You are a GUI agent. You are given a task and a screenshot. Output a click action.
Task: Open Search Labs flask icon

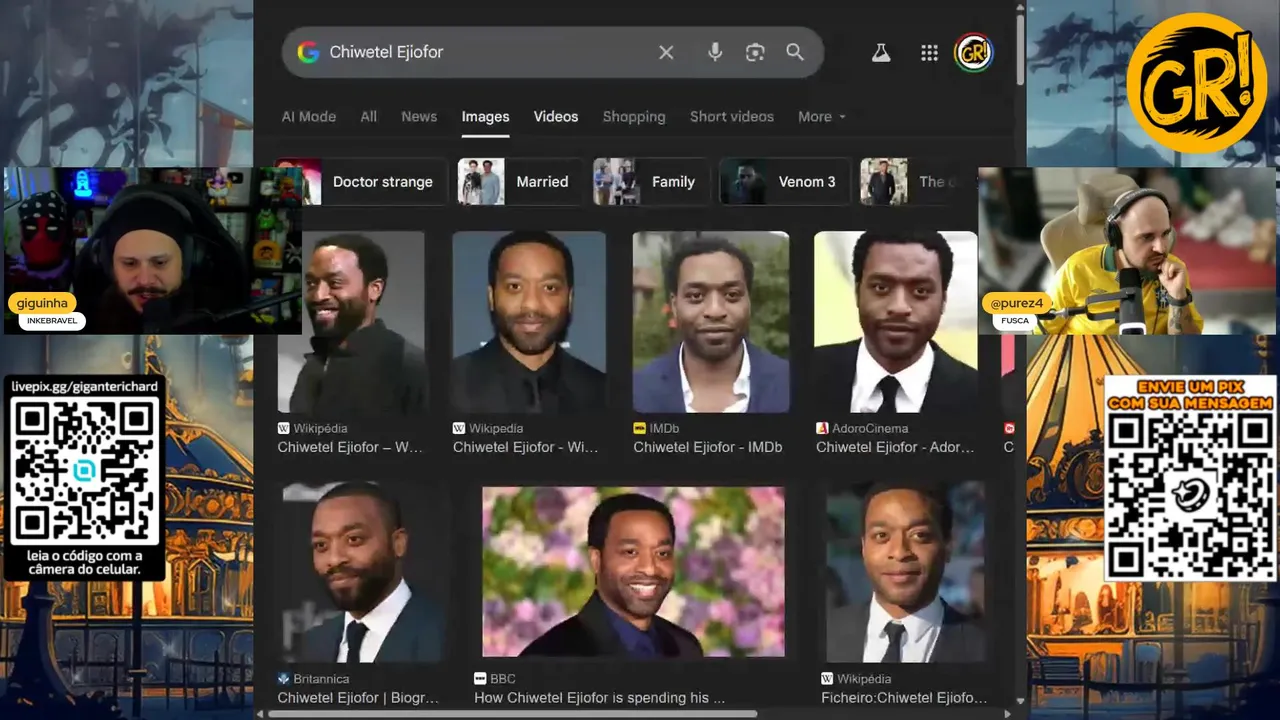[x=881, y=53]
